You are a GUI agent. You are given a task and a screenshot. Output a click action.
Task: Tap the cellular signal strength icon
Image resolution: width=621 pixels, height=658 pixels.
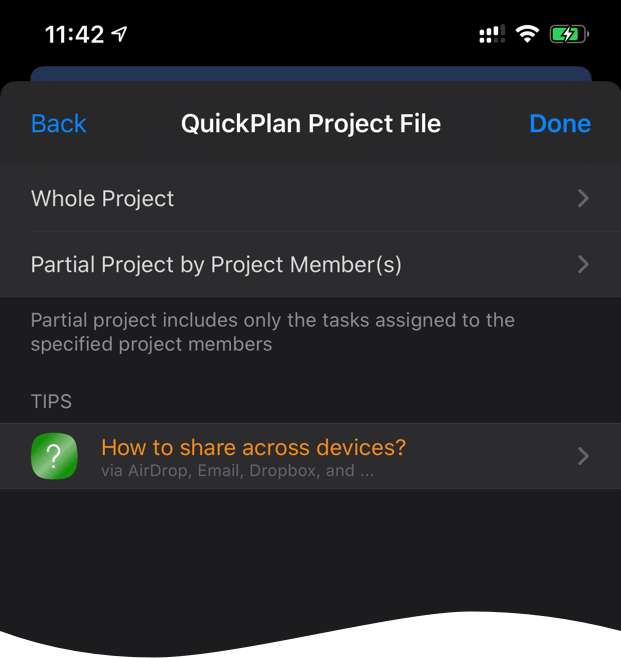[491, 35]
